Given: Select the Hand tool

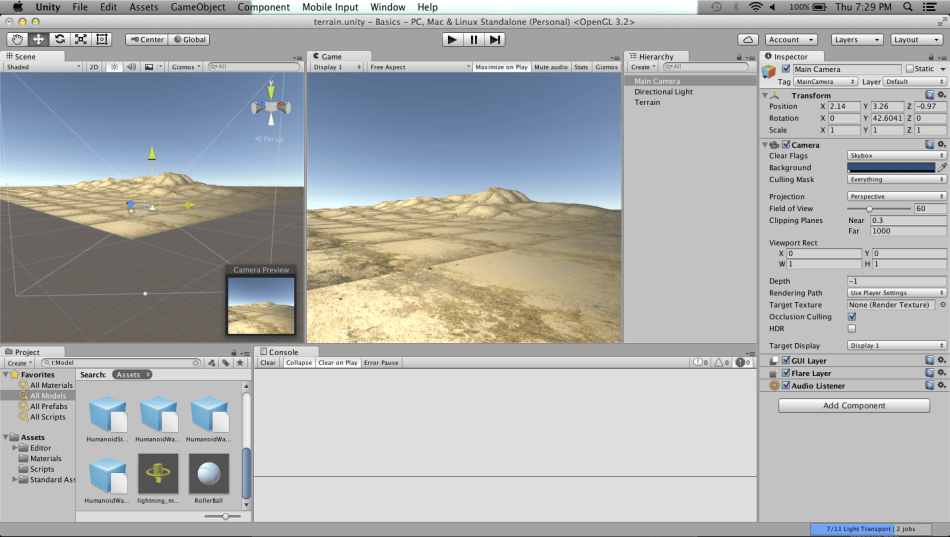Looking at the screenshot, I should (x=18, y=39).
